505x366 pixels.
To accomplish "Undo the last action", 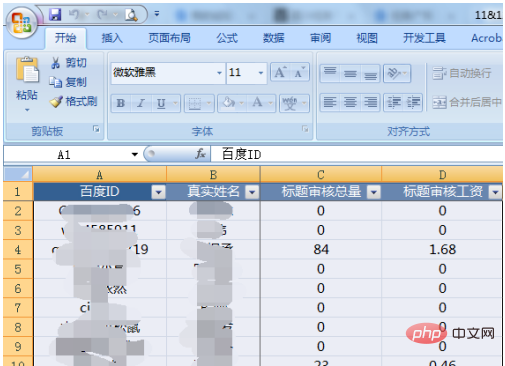I will point(74,15).
